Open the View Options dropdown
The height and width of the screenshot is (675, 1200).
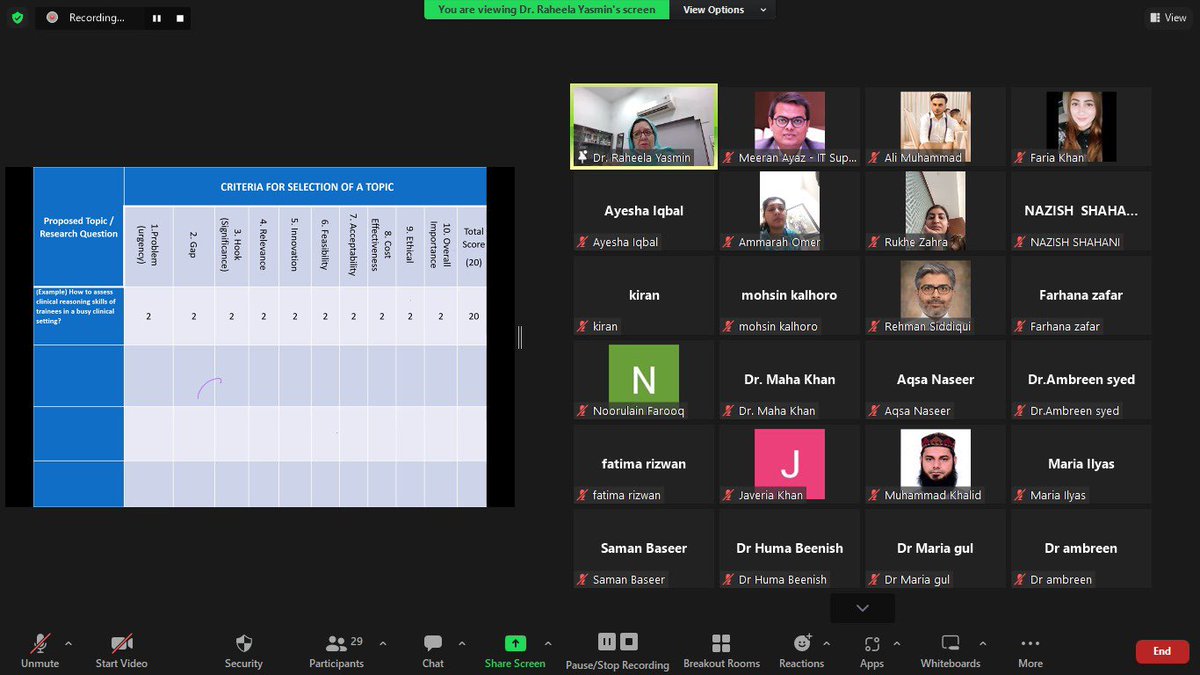coord(725,10)
